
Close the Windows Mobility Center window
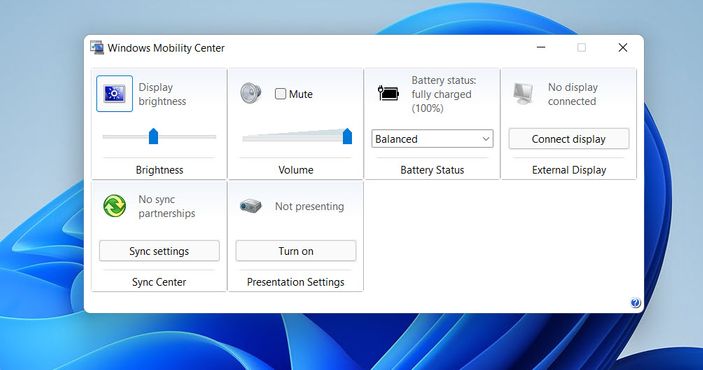(x=623, y=48)
